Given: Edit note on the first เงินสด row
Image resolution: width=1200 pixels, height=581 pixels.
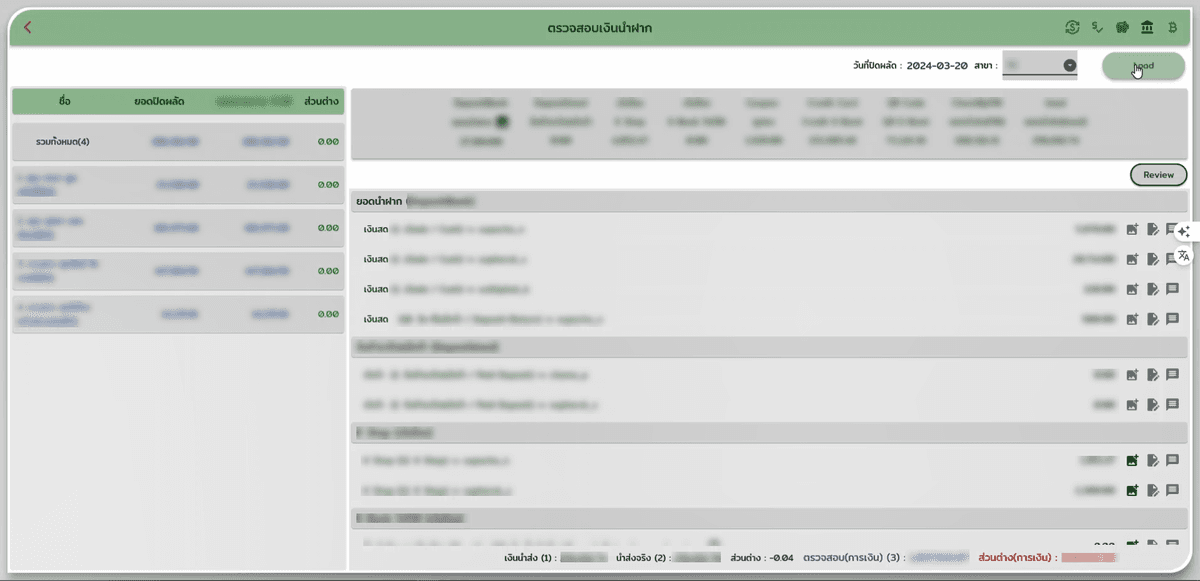Looking at the screenshot, I should [1153, 229].
